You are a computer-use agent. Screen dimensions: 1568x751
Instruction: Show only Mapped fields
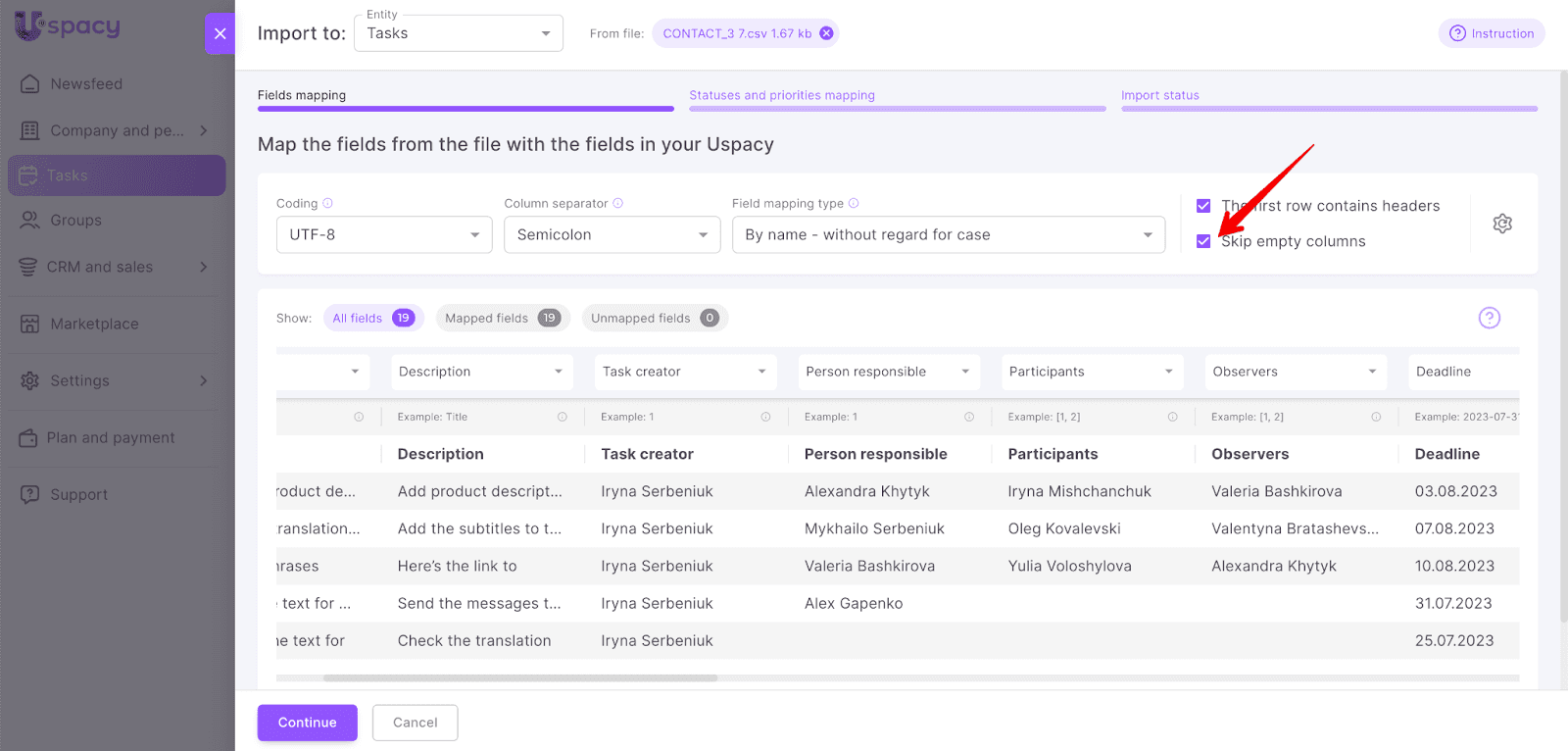pos(501,318)
